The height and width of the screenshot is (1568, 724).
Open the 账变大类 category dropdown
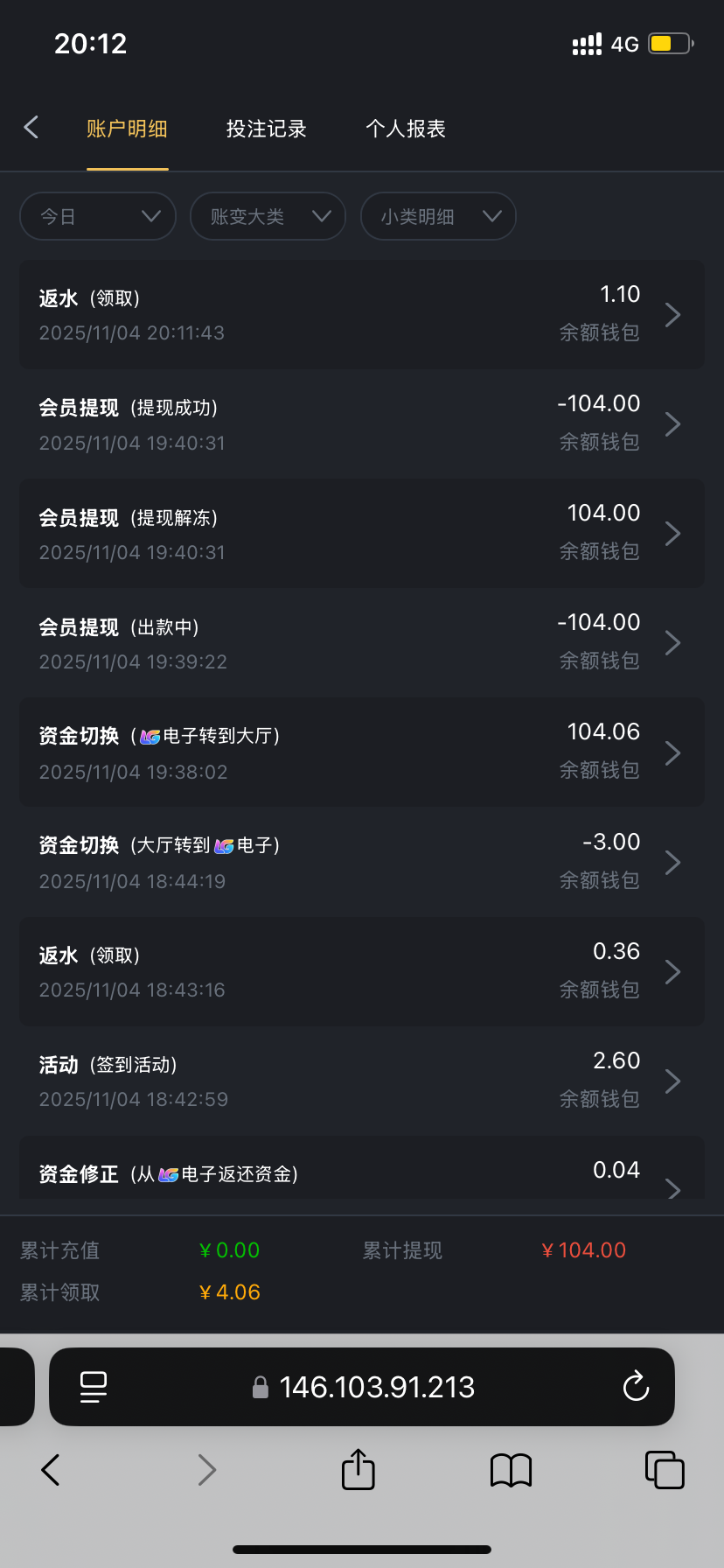268,216
